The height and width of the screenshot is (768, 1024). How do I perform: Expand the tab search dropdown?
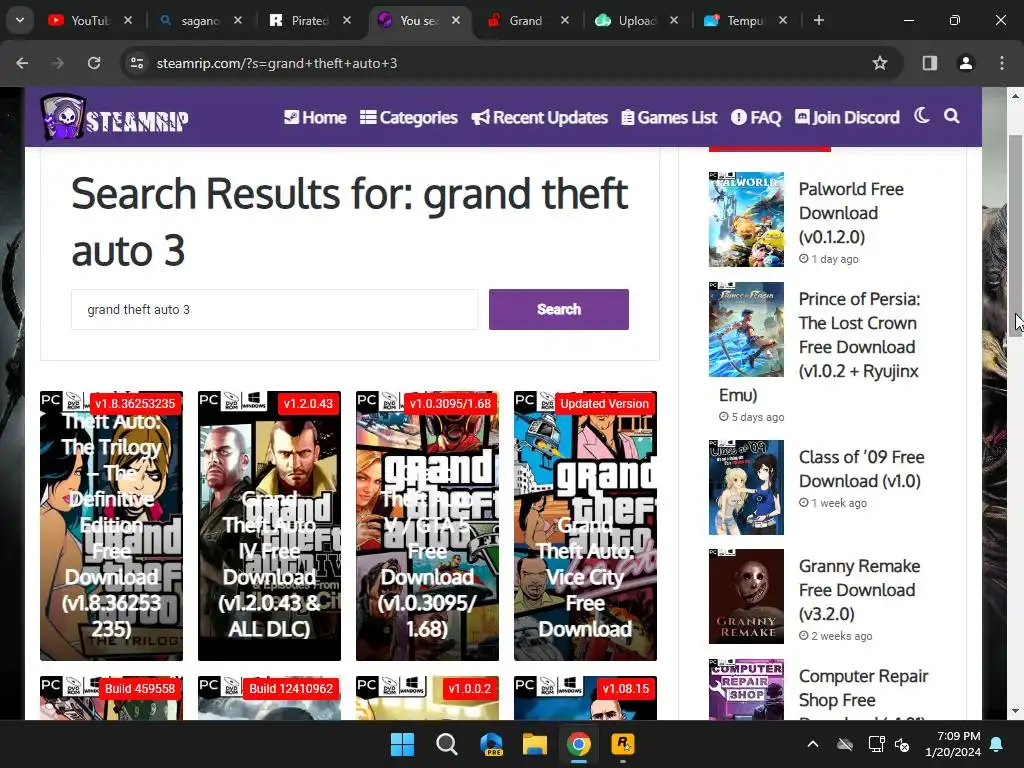20,20
